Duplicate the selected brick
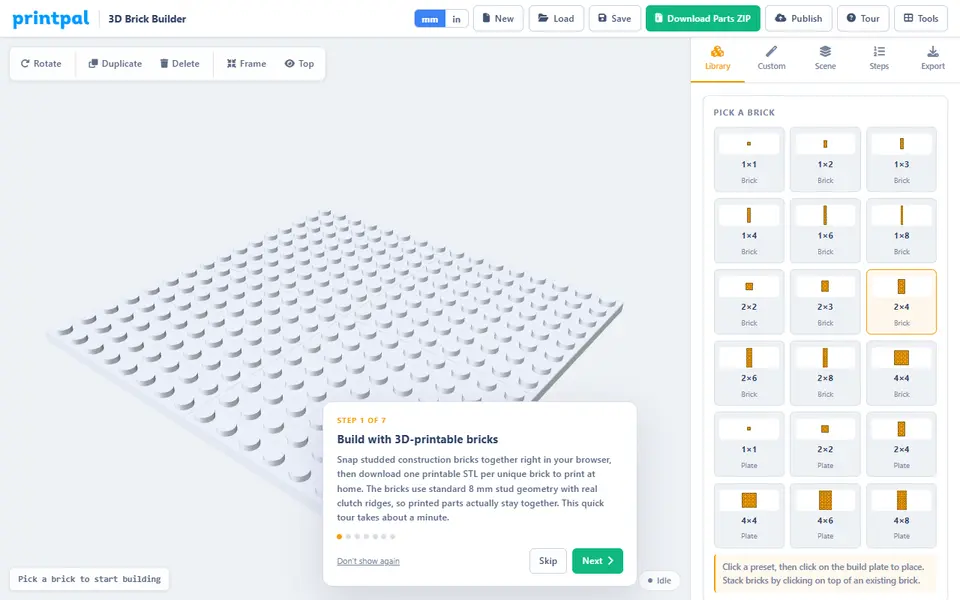Image resolution: width=960 pixels, height=600 pixels. 115,64
